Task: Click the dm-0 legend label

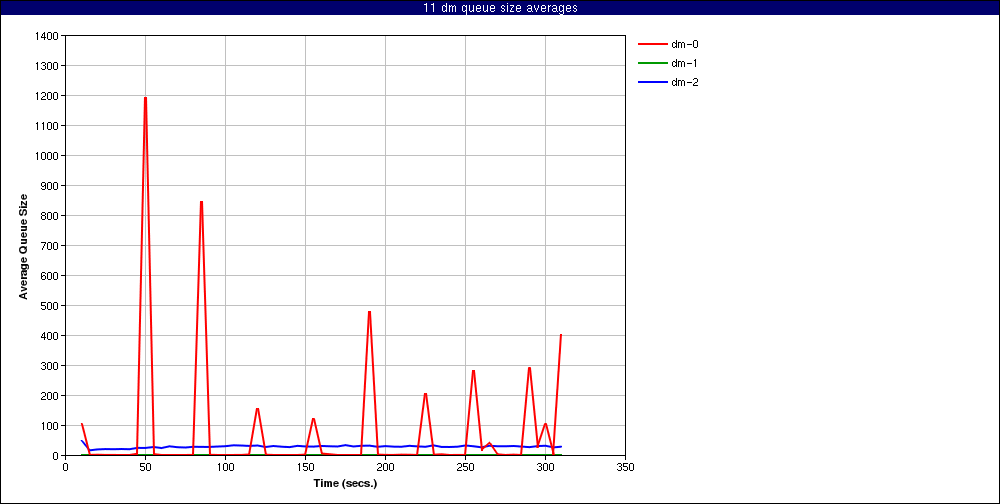Action: [685, 45]
